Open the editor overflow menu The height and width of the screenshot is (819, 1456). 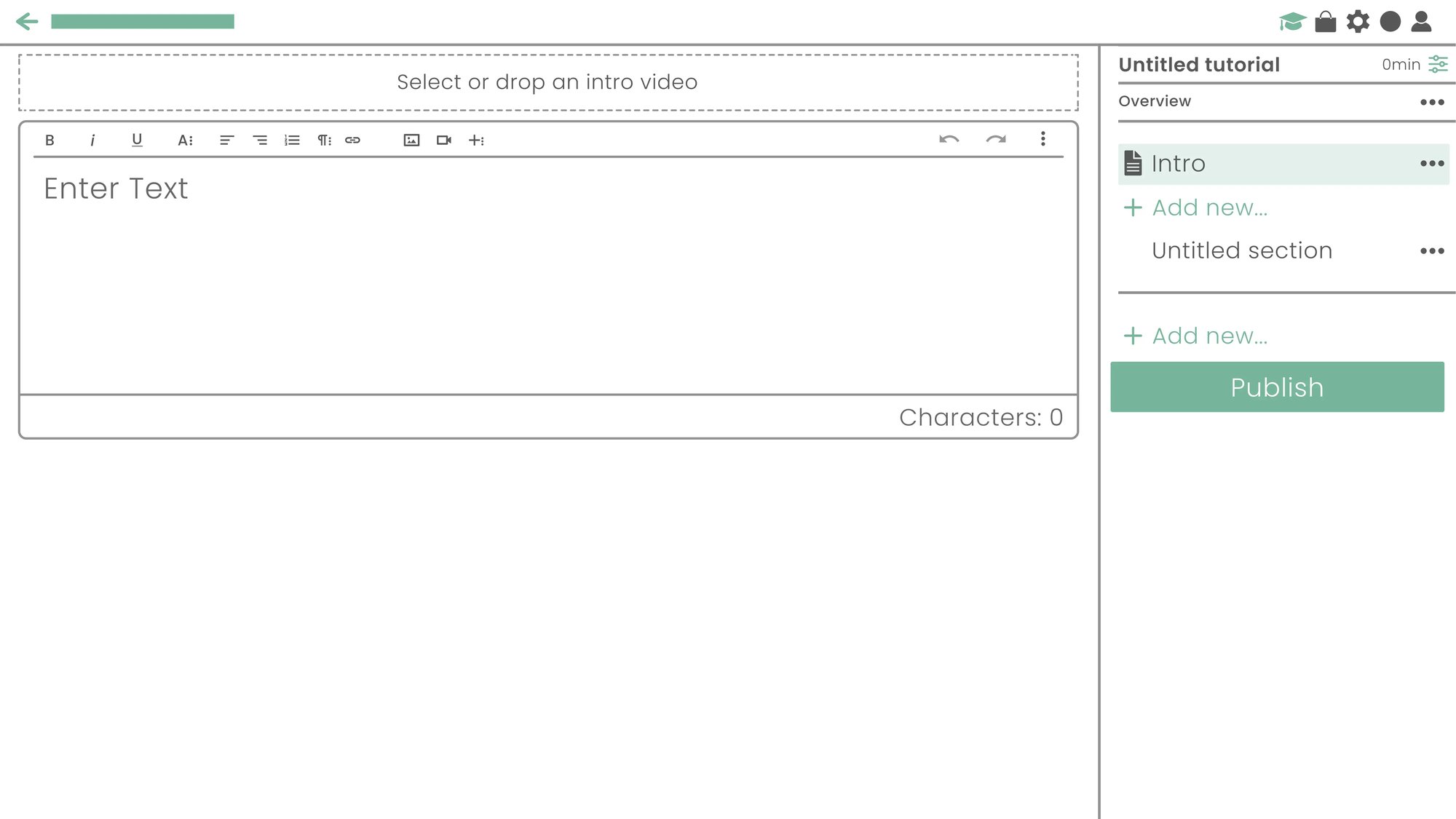tap(1043, 139)
